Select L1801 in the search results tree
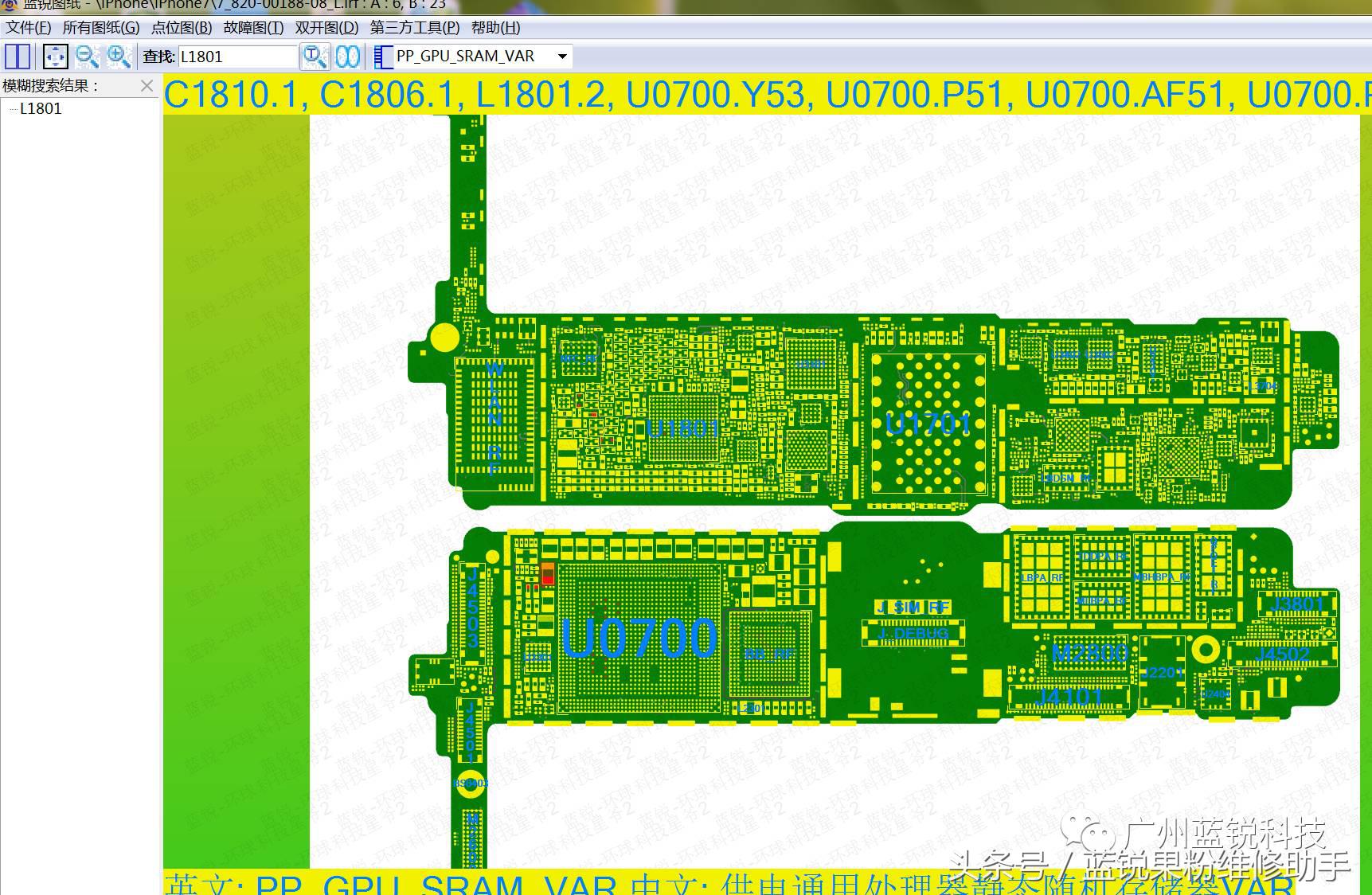This screenshot has height=895, width=1372. (41, 109)
